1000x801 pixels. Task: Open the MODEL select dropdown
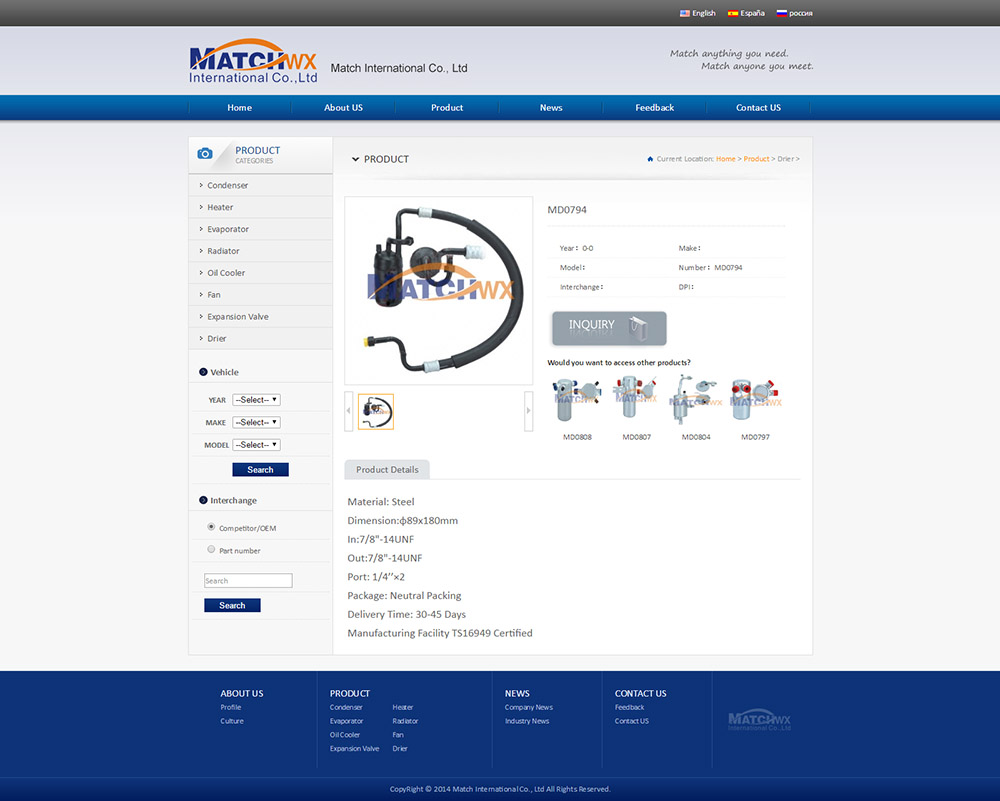click(x=256, y=445)
